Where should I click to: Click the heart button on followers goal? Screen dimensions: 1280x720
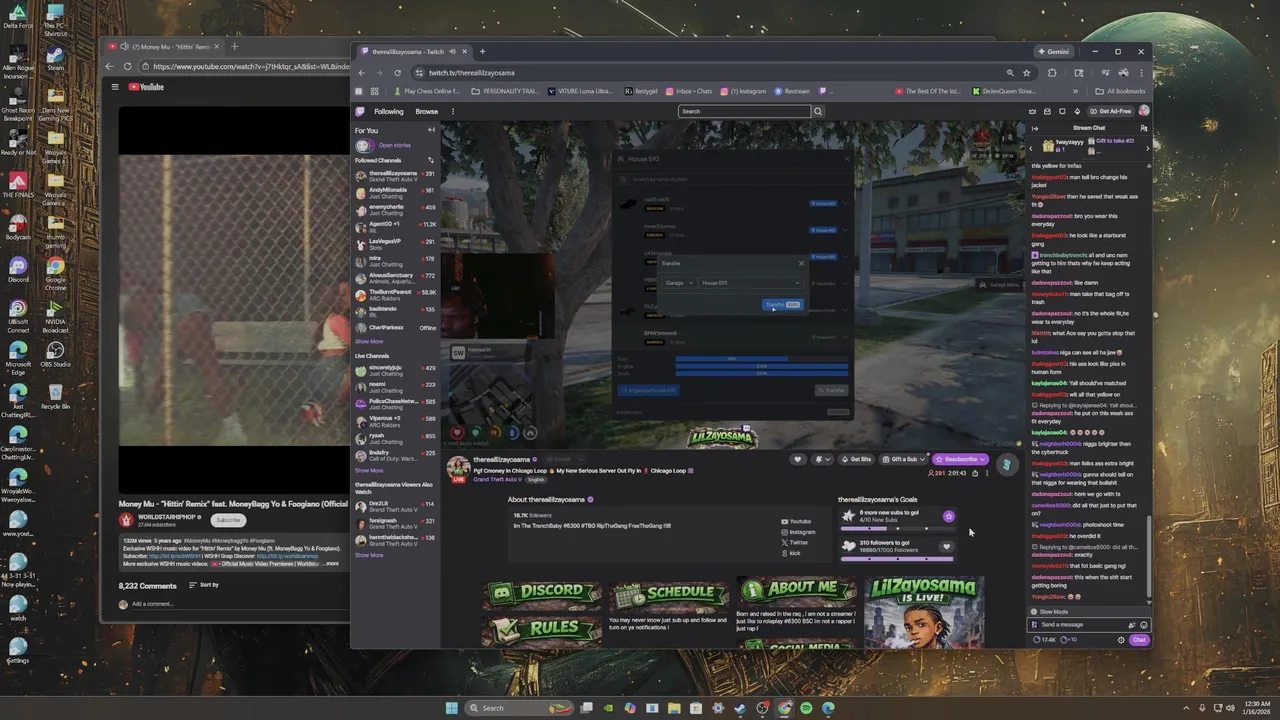[946, 547]
